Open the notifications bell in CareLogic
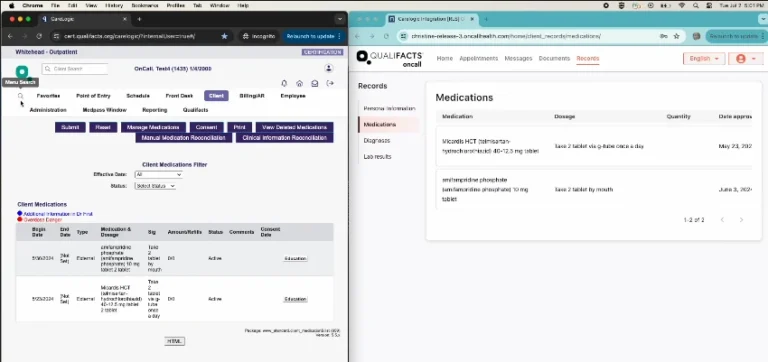This screenshot has width=768, height=362. 284,83
